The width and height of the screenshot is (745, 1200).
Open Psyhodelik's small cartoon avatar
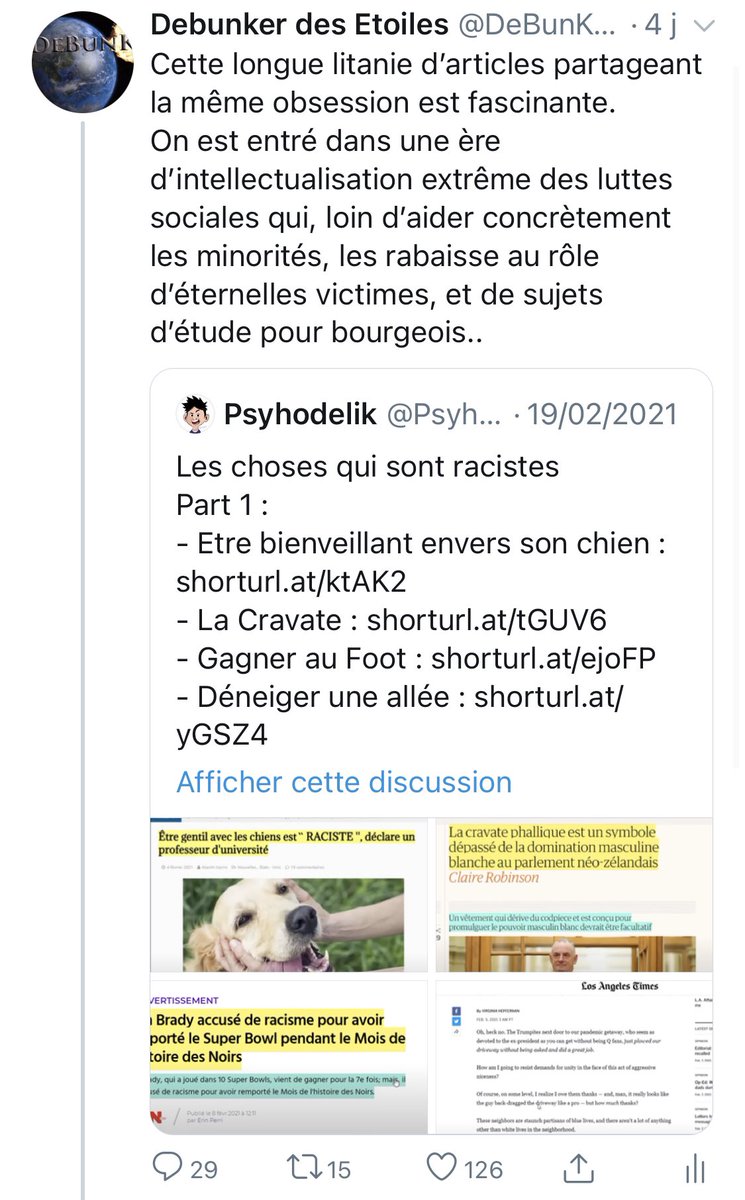194,413
